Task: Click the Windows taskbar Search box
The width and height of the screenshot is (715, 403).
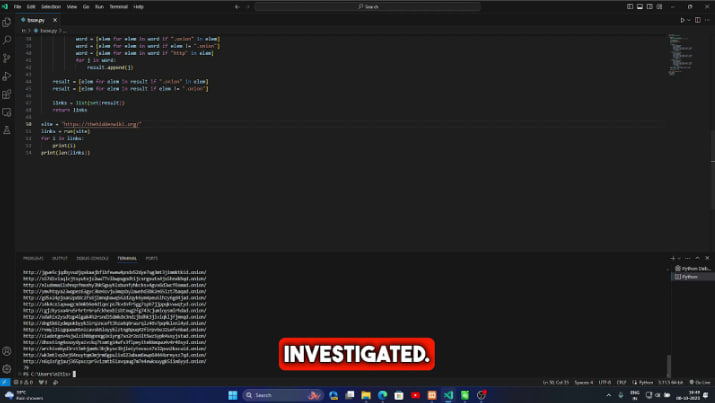Action: tap(283, 395)
